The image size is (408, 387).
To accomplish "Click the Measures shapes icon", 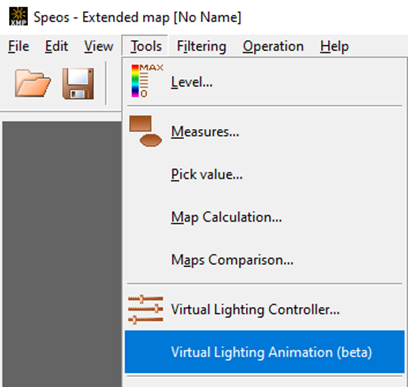I will [x=146, y=131].
